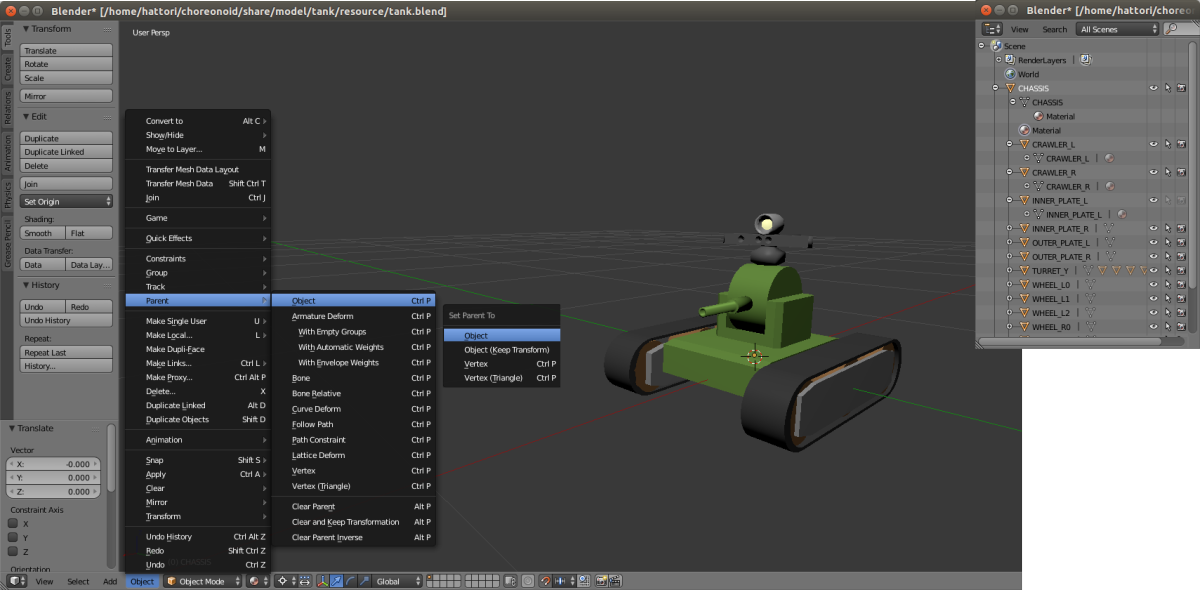The width and height of the screenshot is (1200, 590).
Task: Open the Object Mode selector dropdown
Action: pos(204,581)
